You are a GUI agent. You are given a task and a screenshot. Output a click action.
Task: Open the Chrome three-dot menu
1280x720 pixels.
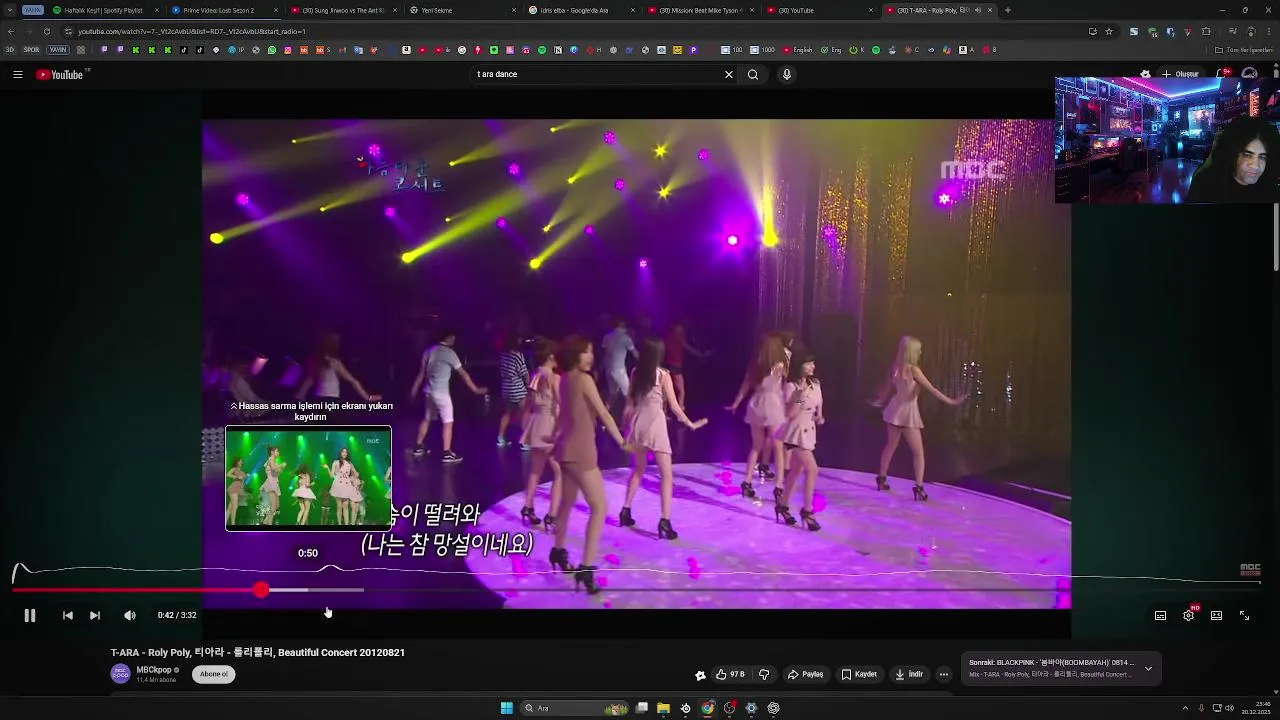[1269, 31]
